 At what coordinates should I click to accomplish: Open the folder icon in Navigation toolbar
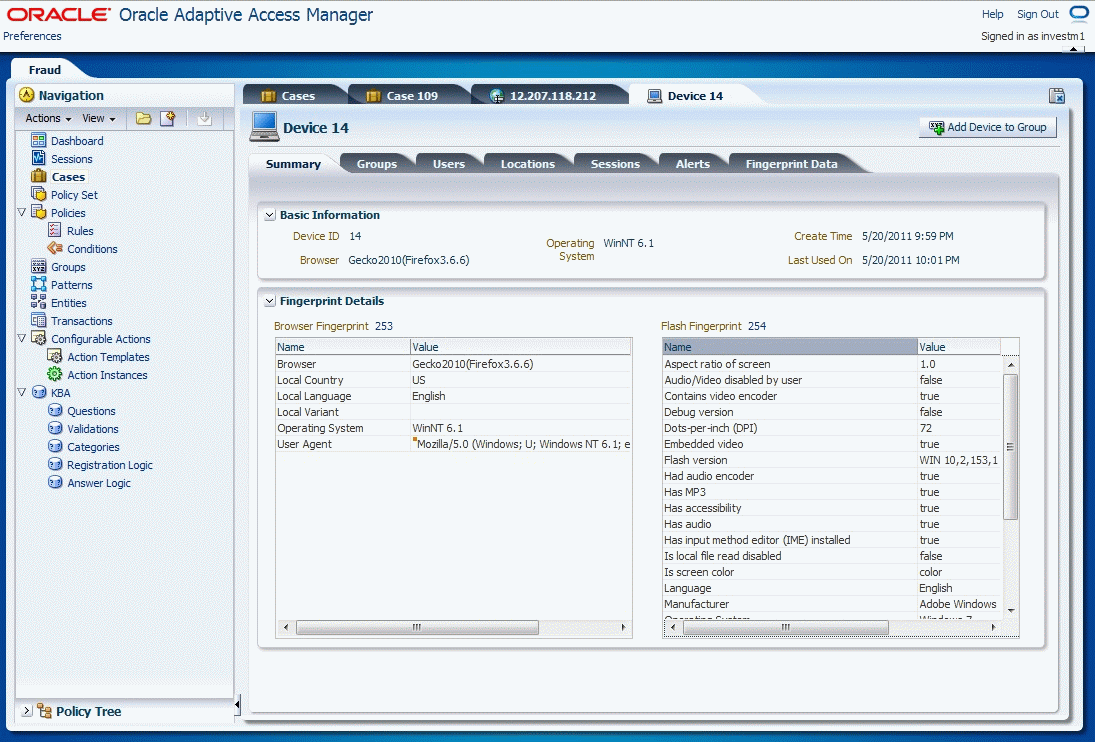point(144,118)
